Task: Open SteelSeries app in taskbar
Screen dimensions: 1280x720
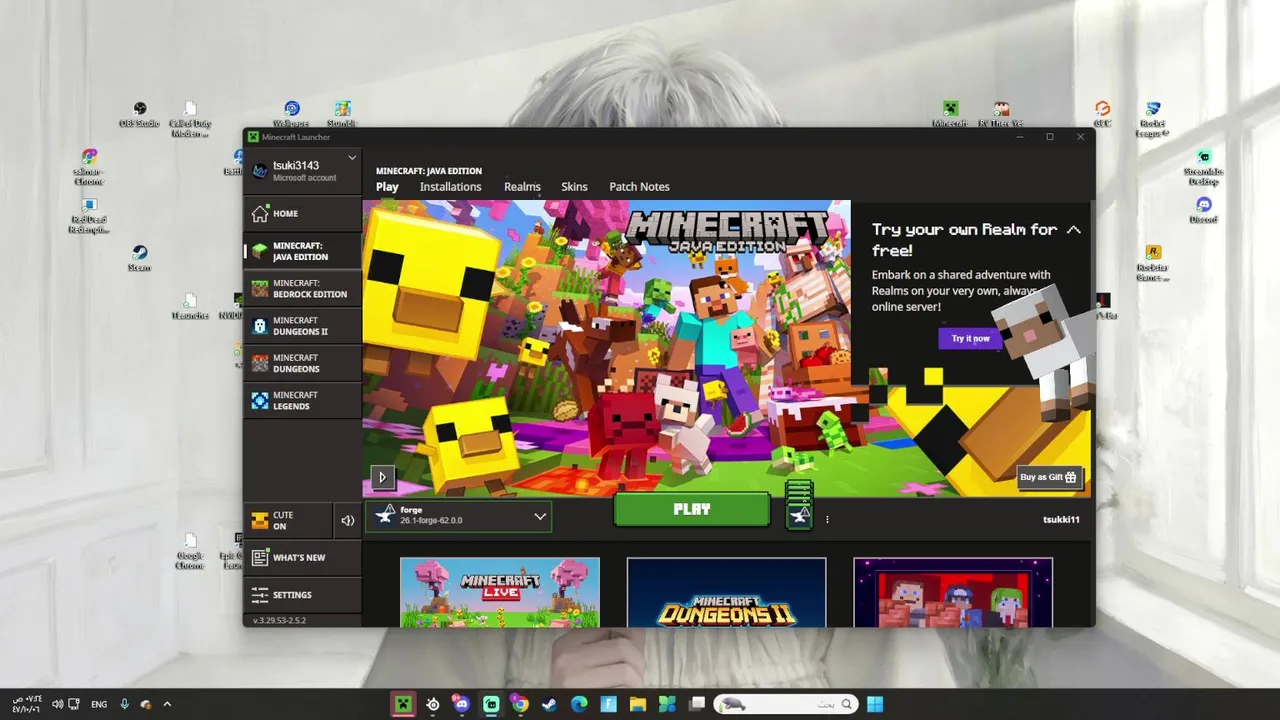Action: pyautogui.click(x=432, y=704)
